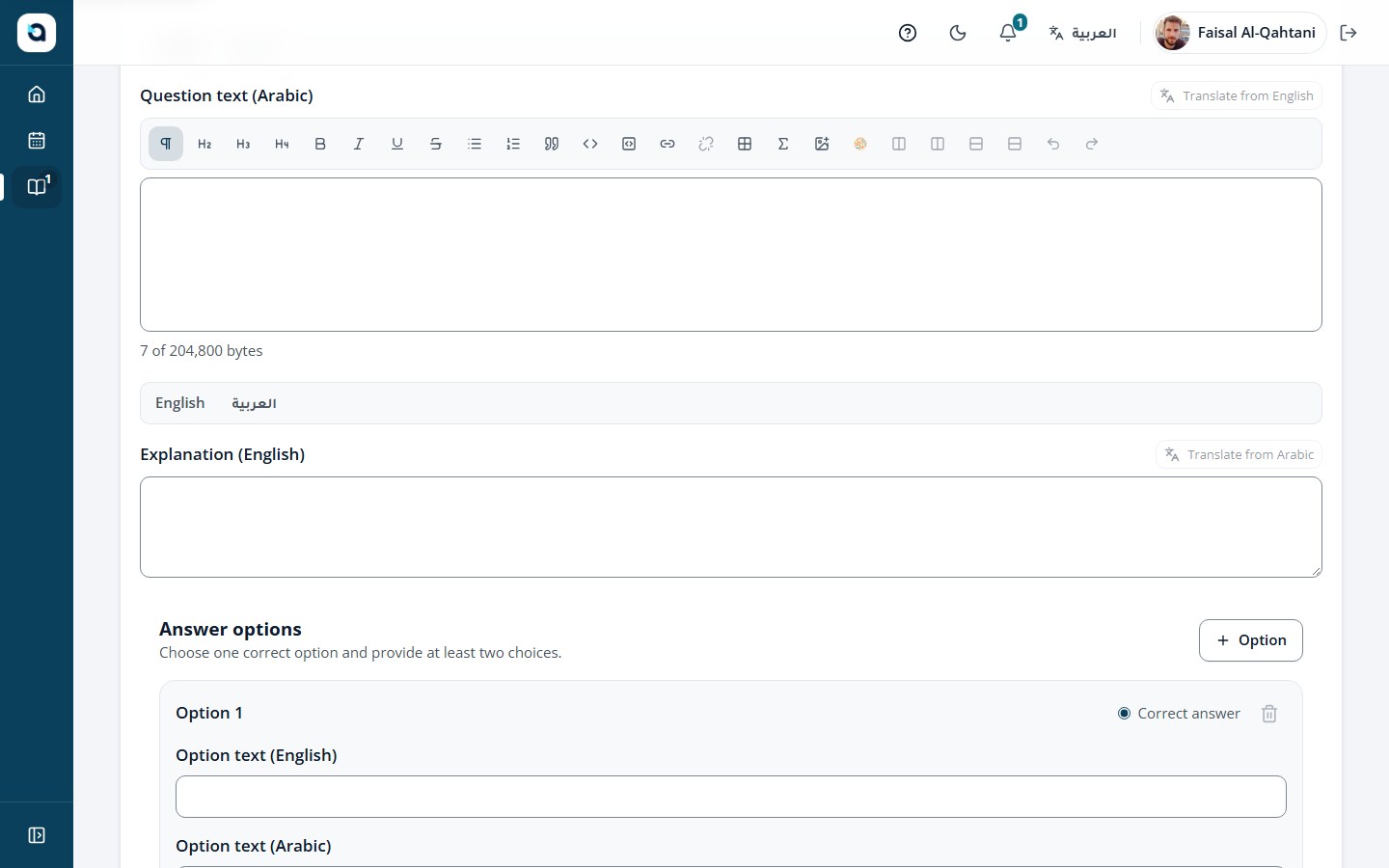Focus the Explanation (English) text box
The width and height of the screenshot is (1389, 868).
click(x=731, y=528)
